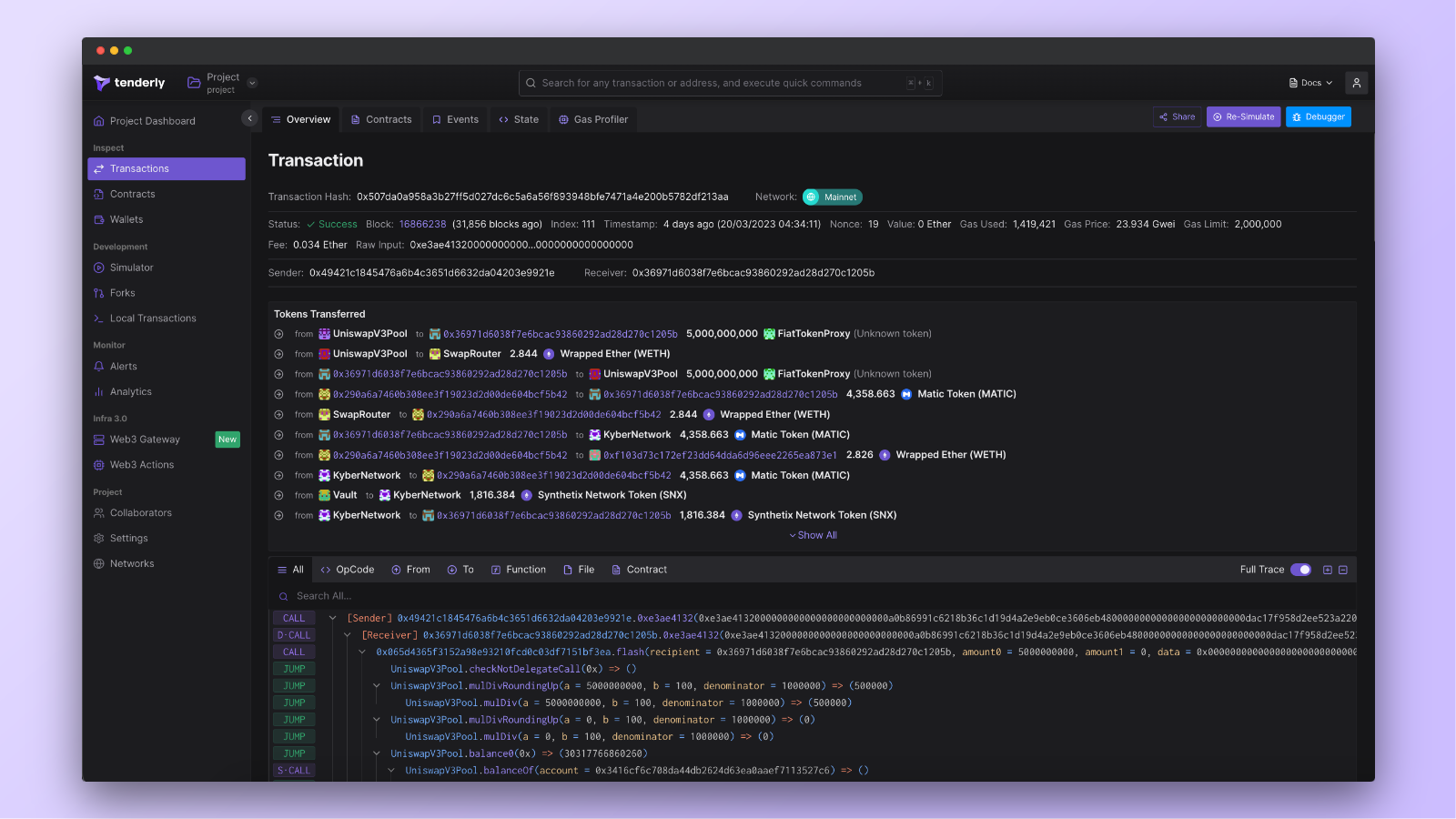Collapse the Sender trace row chevron

point(331,617)
